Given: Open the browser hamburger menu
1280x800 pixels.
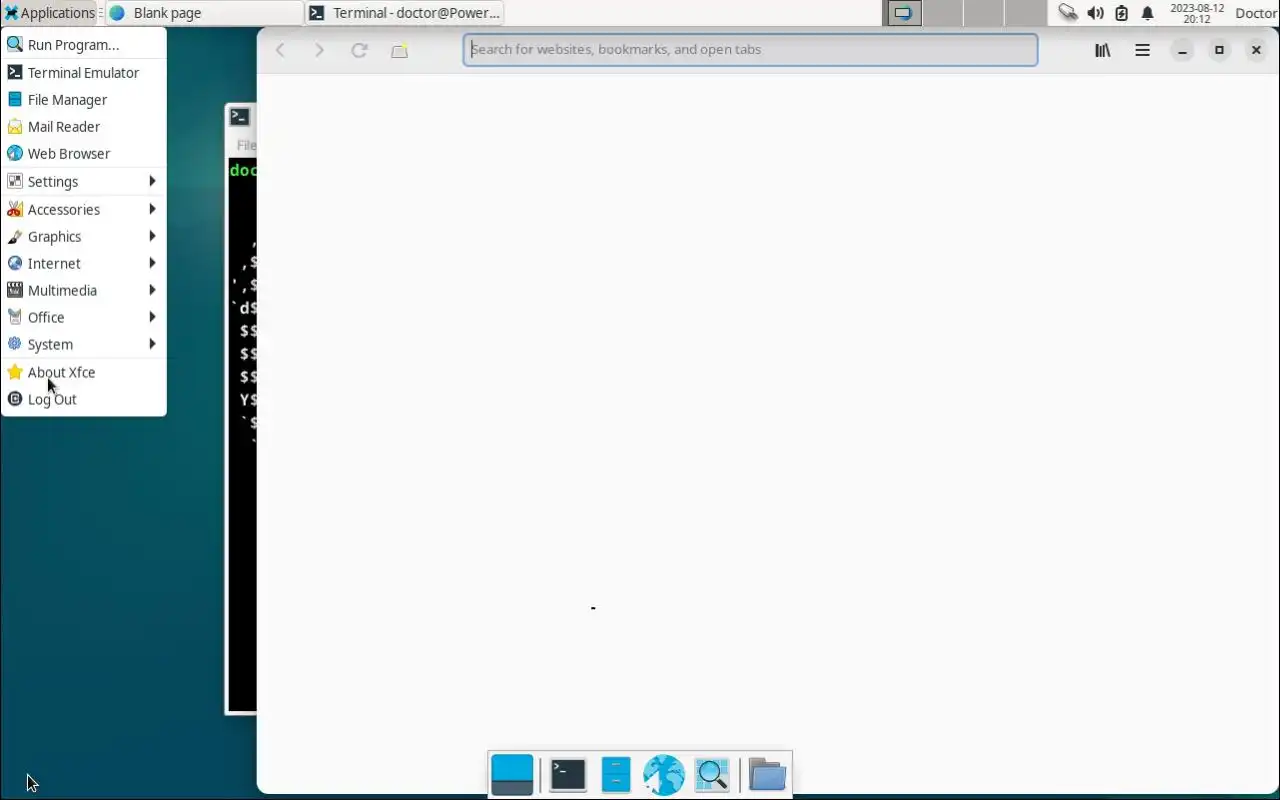Looking at the screenshot, I should 1142,50.
